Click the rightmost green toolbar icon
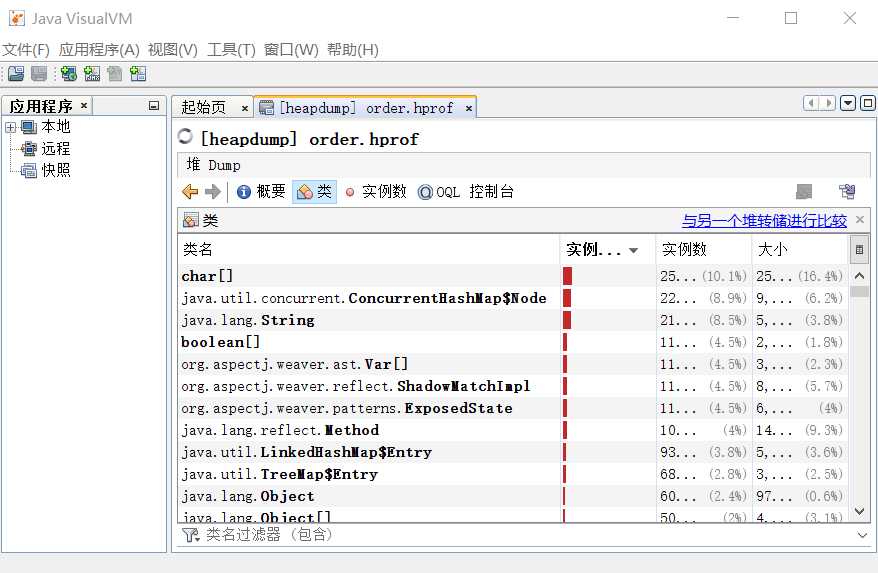The height and width of the screenshot is (573, 878). tap(138, 73)
